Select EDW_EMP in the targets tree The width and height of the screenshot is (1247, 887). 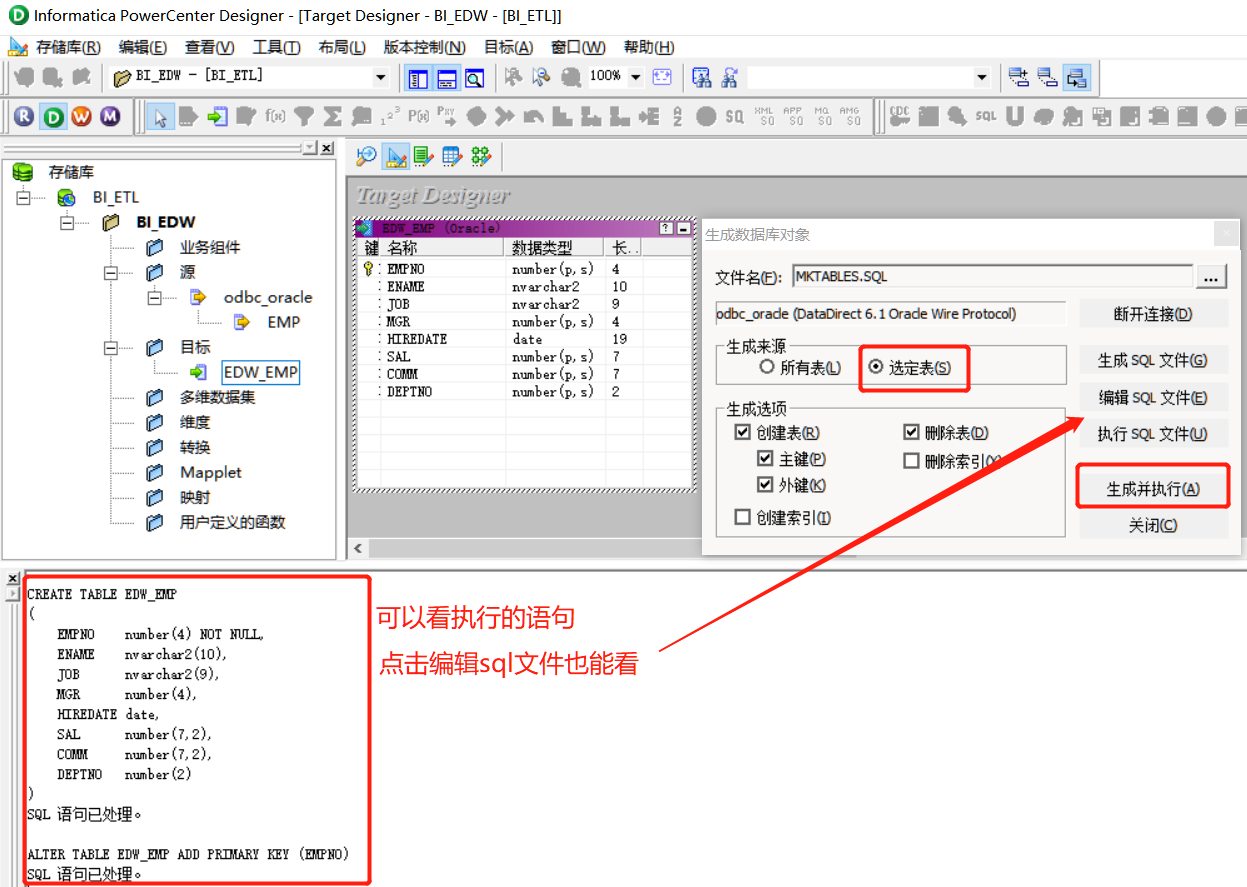(261, 372)
